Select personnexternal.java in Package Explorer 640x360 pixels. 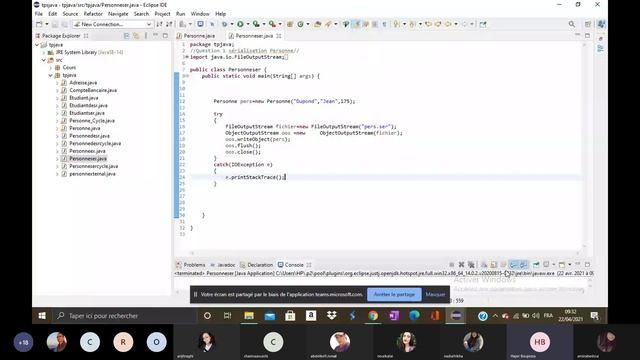92,174
